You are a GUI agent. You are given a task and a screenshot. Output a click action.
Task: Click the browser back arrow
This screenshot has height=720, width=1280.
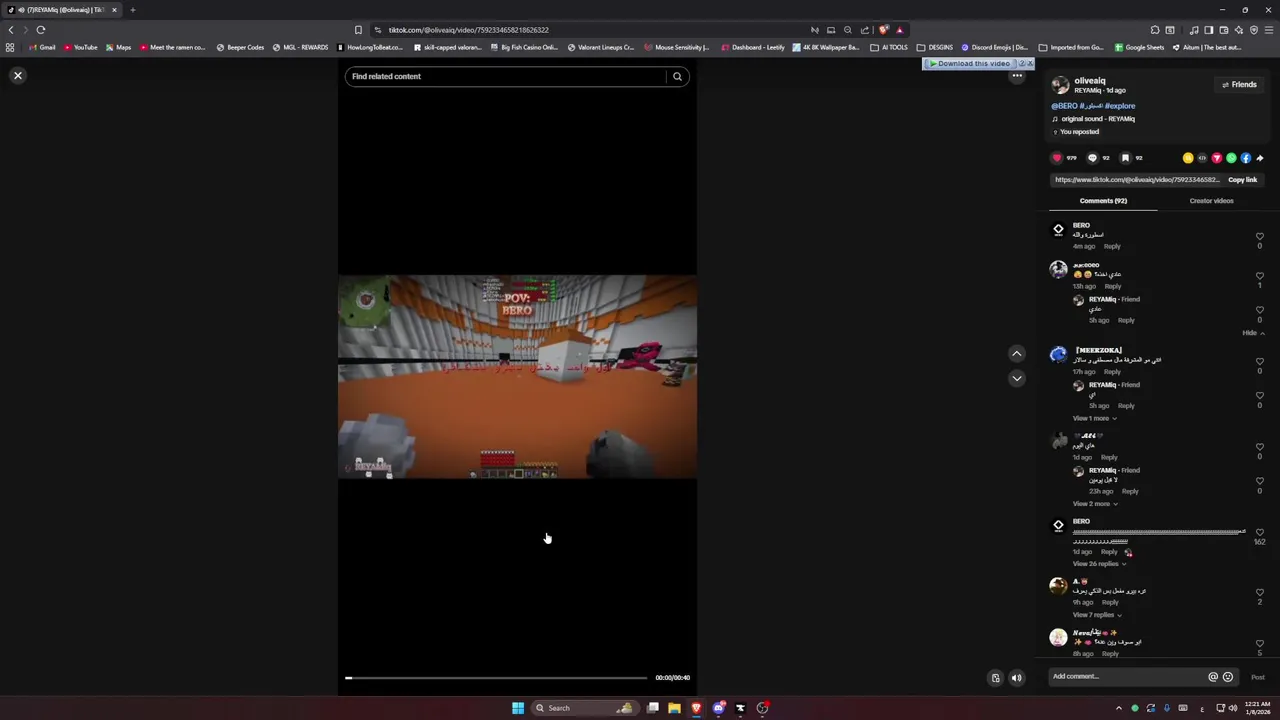click(x=11, y=30)
